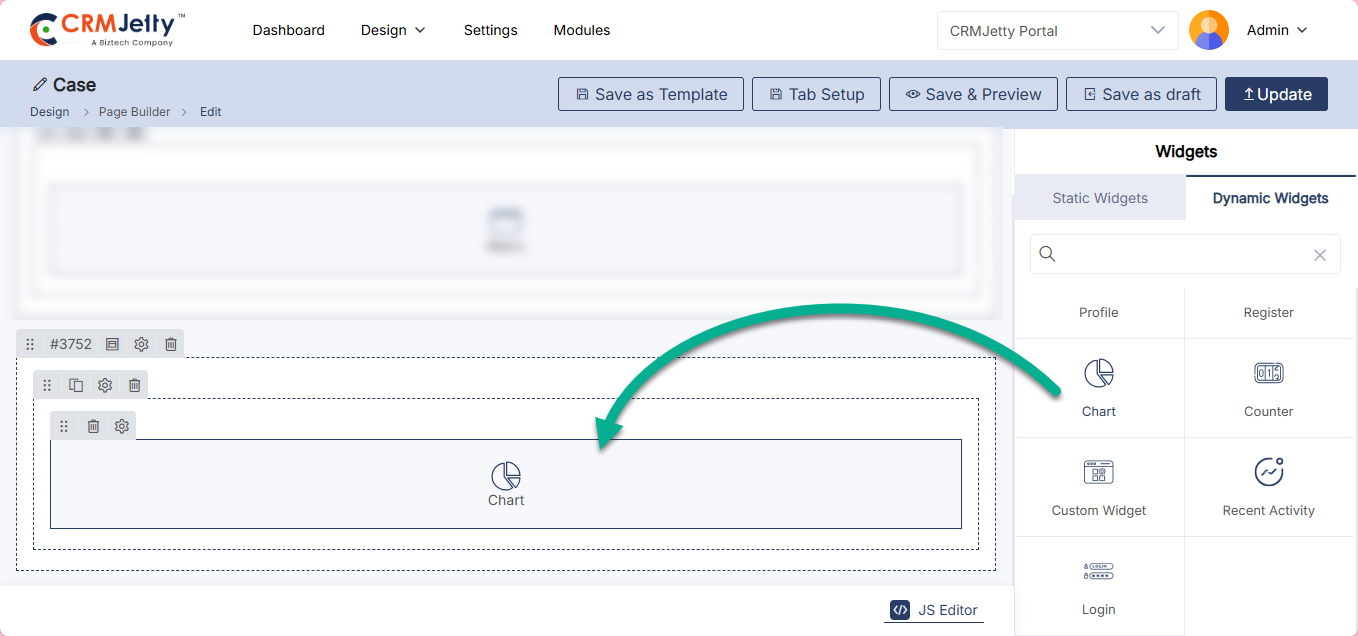
Task: Expand the Design menu dropdown
Action: (x=393, y=30)
